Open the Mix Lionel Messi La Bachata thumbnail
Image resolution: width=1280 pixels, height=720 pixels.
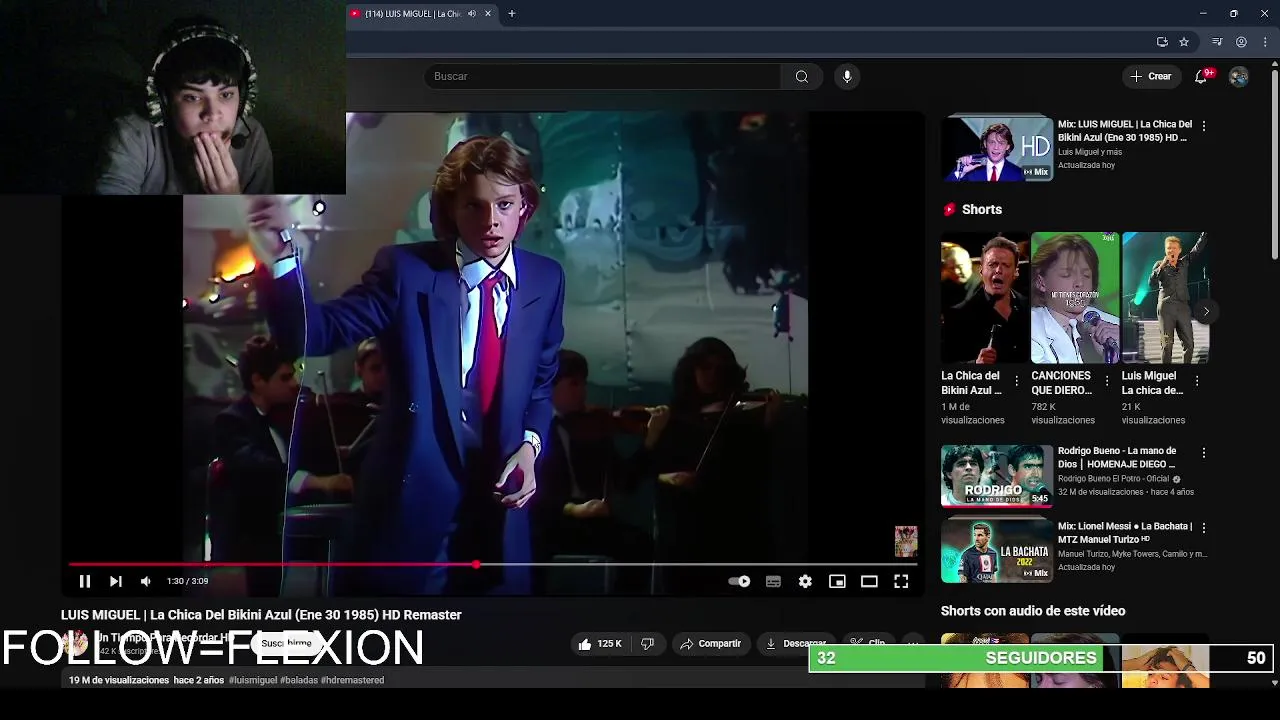[997, 550]
